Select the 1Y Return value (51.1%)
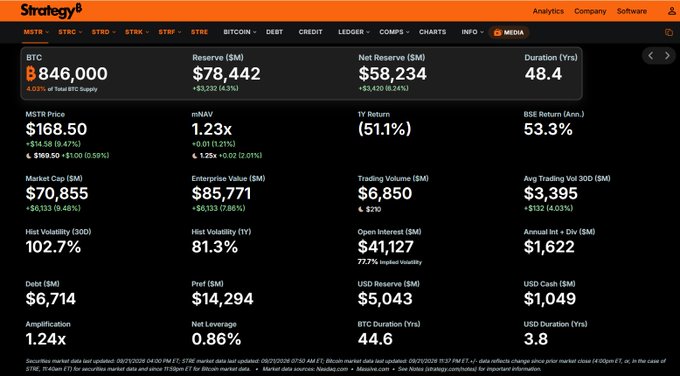Screen dimensions: 680x376 click(384, 129)
